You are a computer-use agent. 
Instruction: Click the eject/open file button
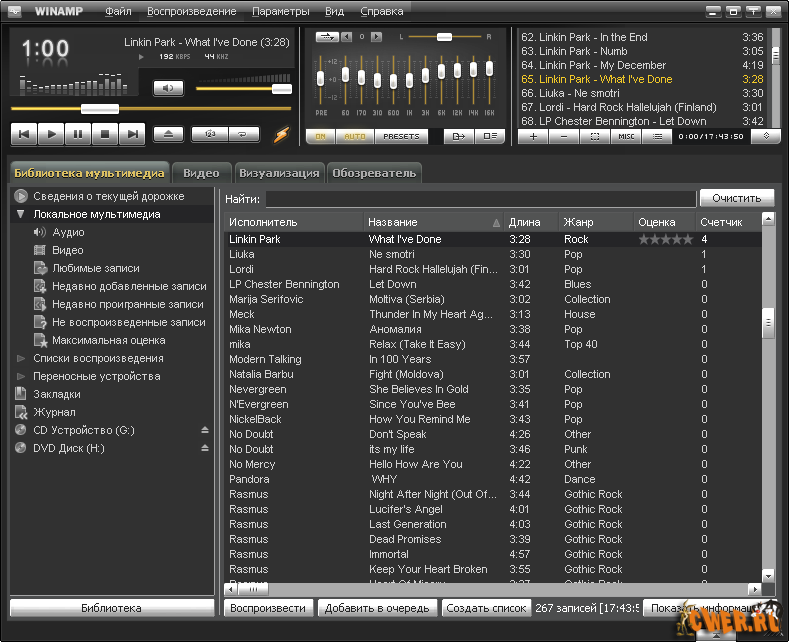pyautogui.click(x=168, y=133)
